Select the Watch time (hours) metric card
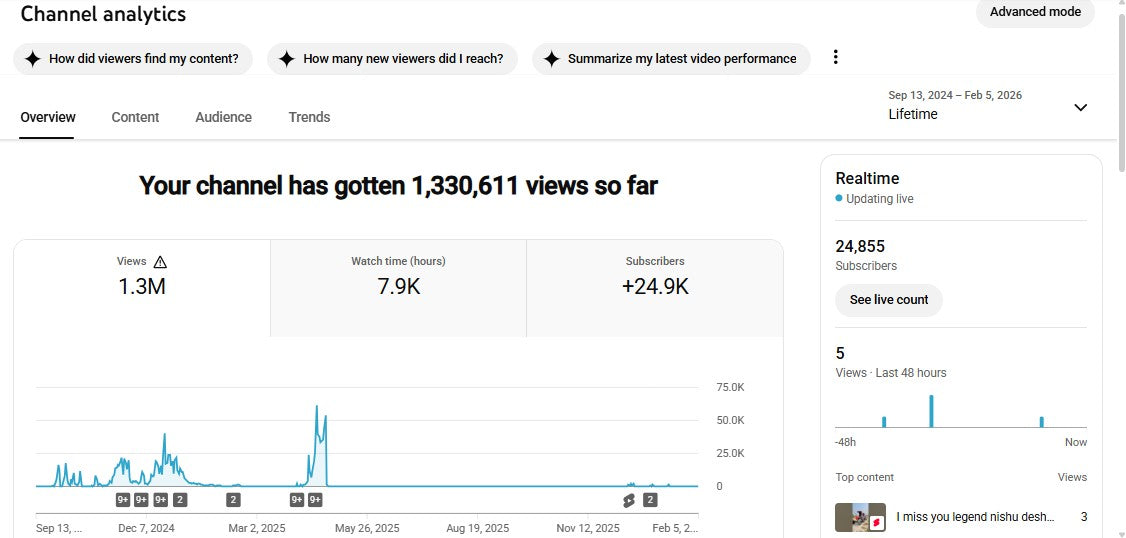The image size is (1126, 538). [x=398, y=287]
